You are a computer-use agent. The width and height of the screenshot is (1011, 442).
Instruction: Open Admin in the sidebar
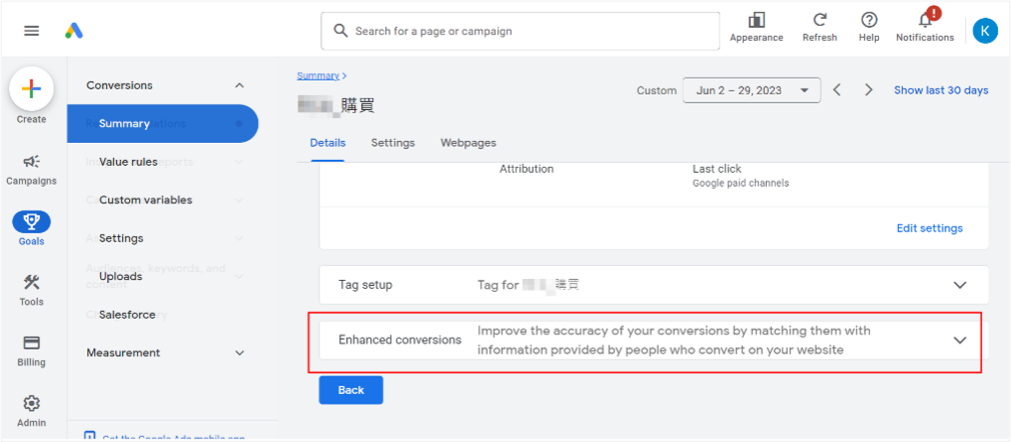point(32,411)
